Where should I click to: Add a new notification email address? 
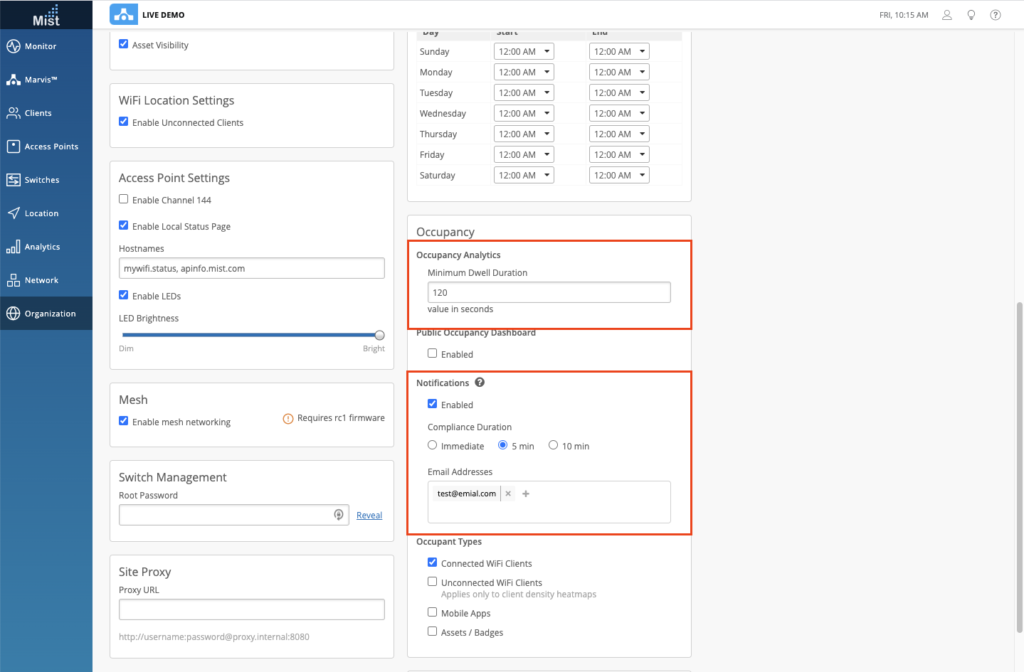click(x=526, y=493)
